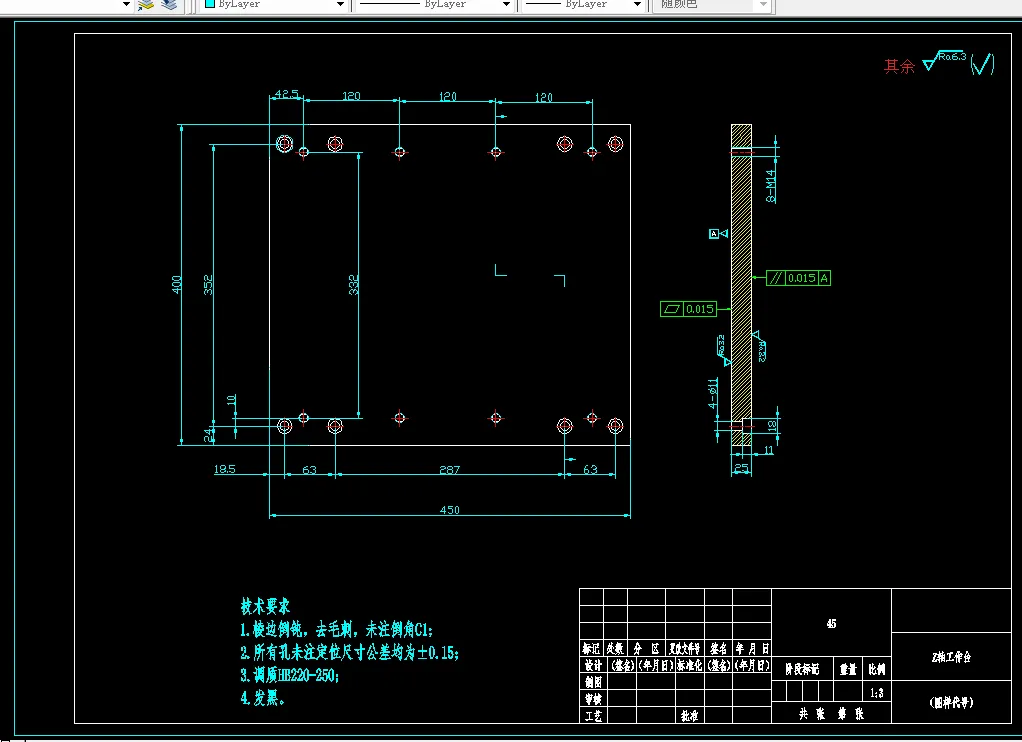This screenshot has height=742, width=1022.
Task: Select technical note 3 HB220-250
Action: click(289, 675)
